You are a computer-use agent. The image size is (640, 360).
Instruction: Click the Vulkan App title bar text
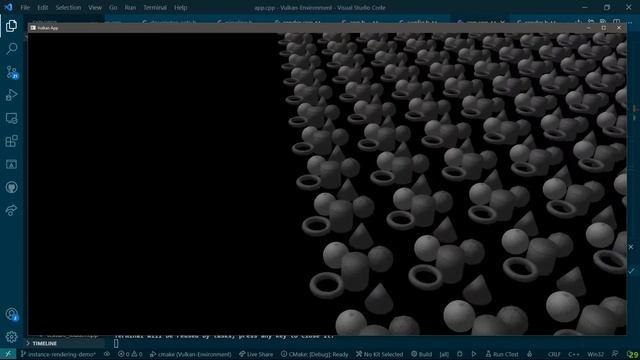coord(48,28)
